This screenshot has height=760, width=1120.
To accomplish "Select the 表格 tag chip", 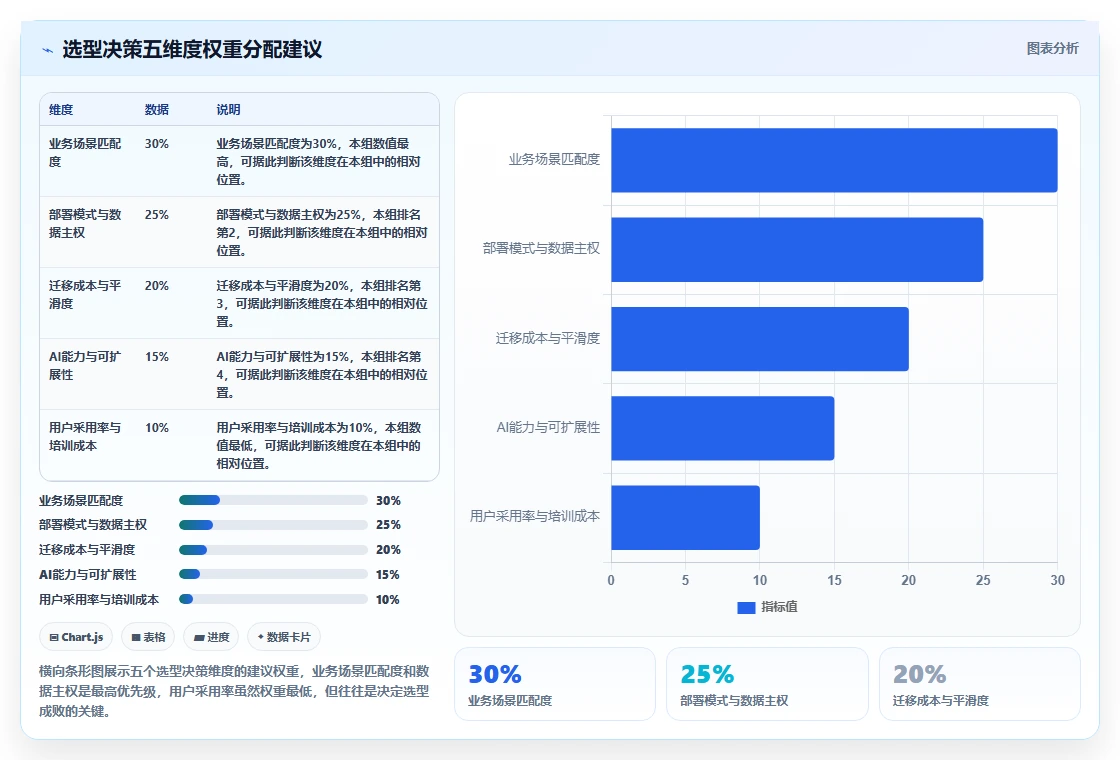I will tap(149, 637).
